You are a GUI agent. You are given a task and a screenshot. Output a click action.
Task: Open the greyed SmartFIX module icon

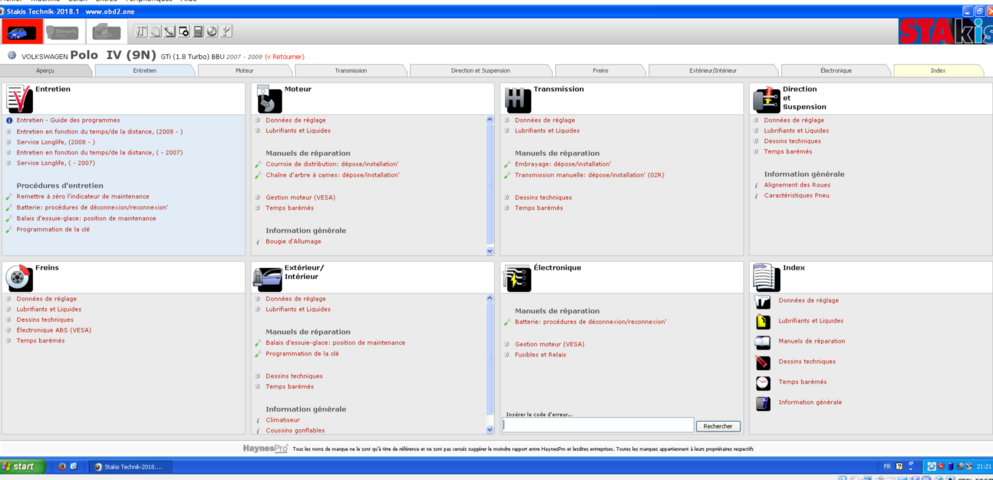(62, 32)
